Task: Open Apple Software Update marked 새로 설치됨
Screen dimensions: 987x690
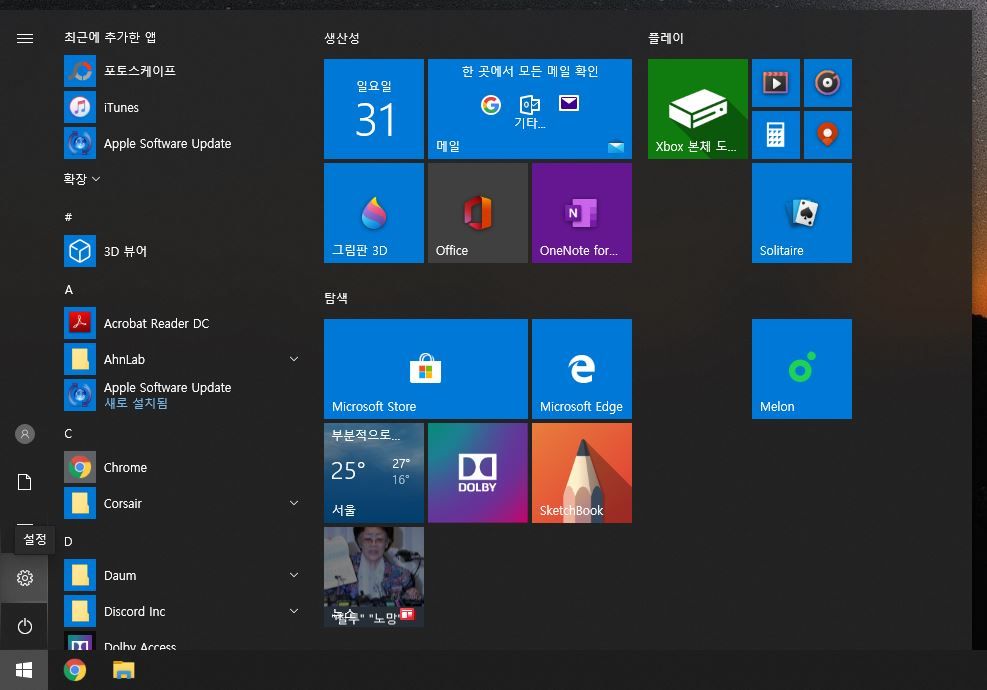Action: tap(183, 395)
